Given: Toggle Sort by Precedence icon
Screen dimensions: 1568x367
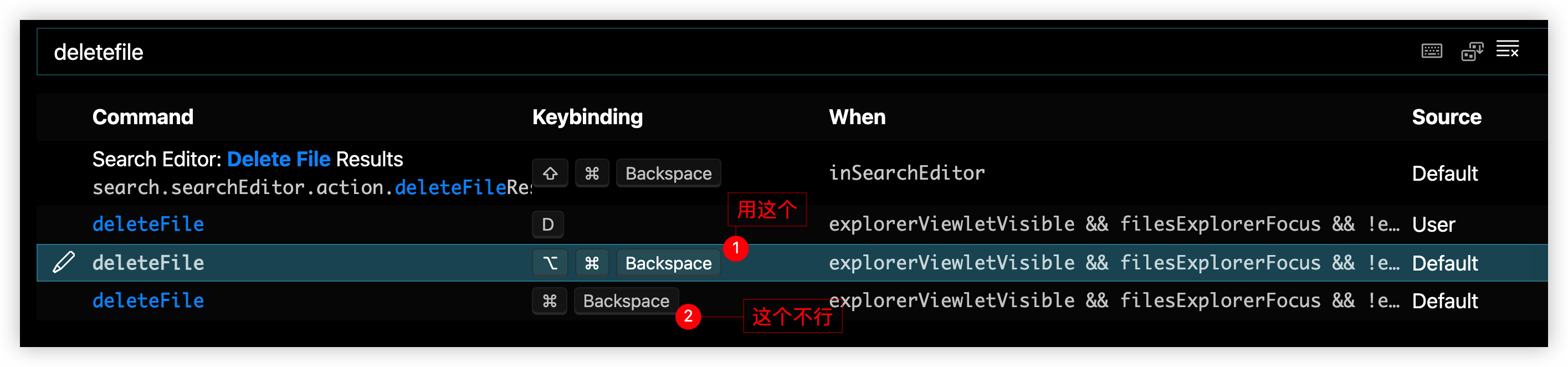Looking at the screenshot, I should tap(1472, 51).
